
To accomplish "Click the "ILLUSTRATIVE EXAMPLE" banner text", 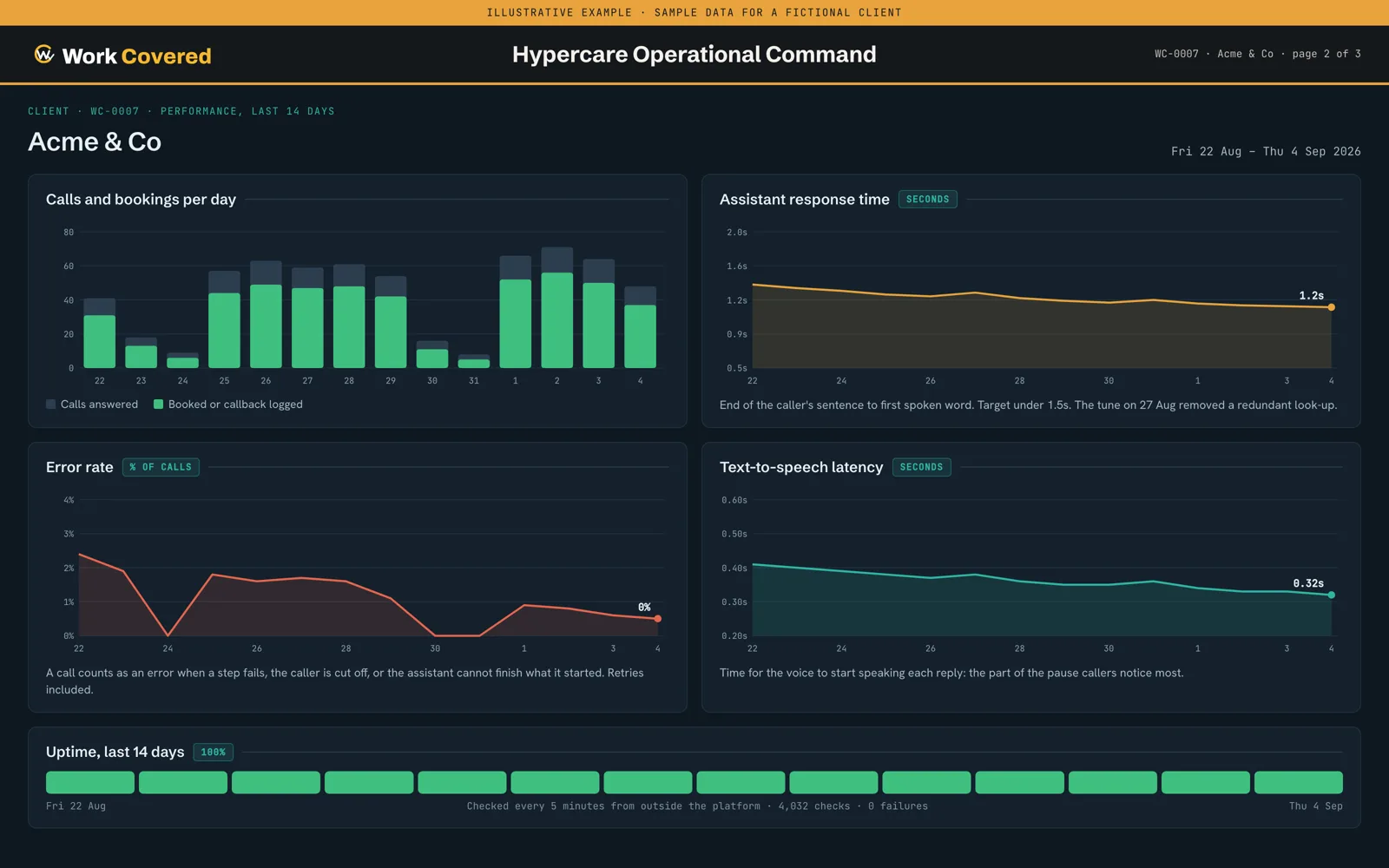I will point(559,13).
